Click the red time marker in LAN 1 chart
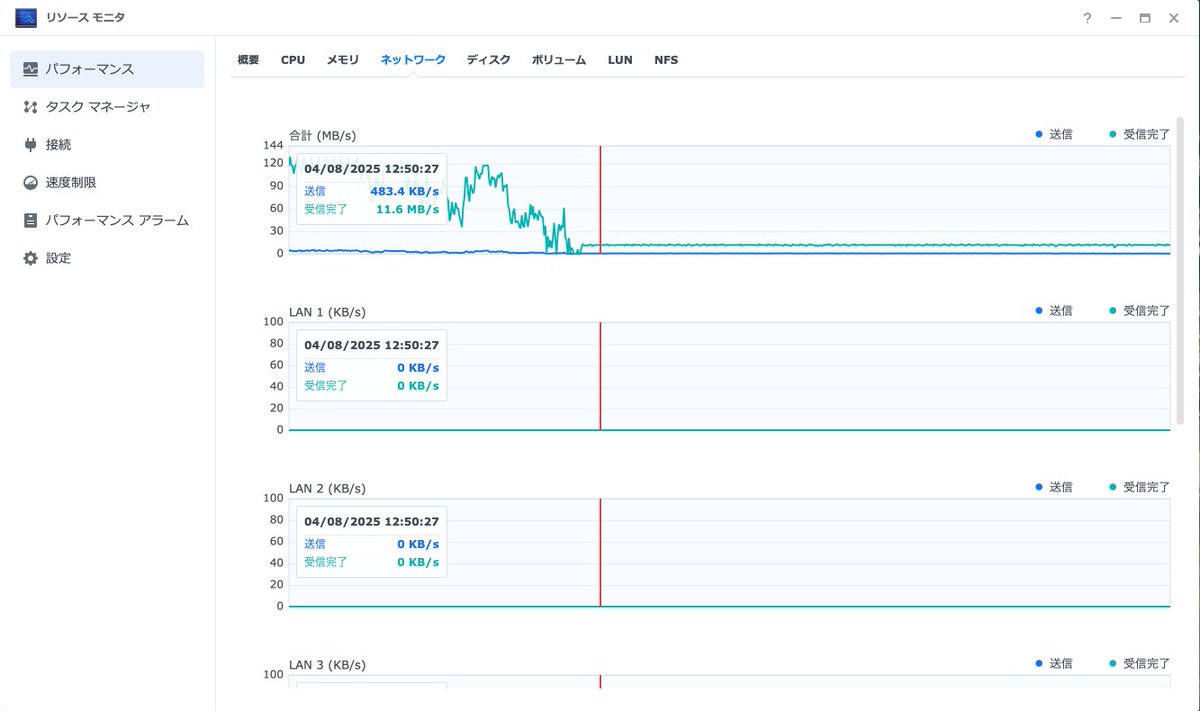Screen dimensions: 1200x711 [600, 376]
